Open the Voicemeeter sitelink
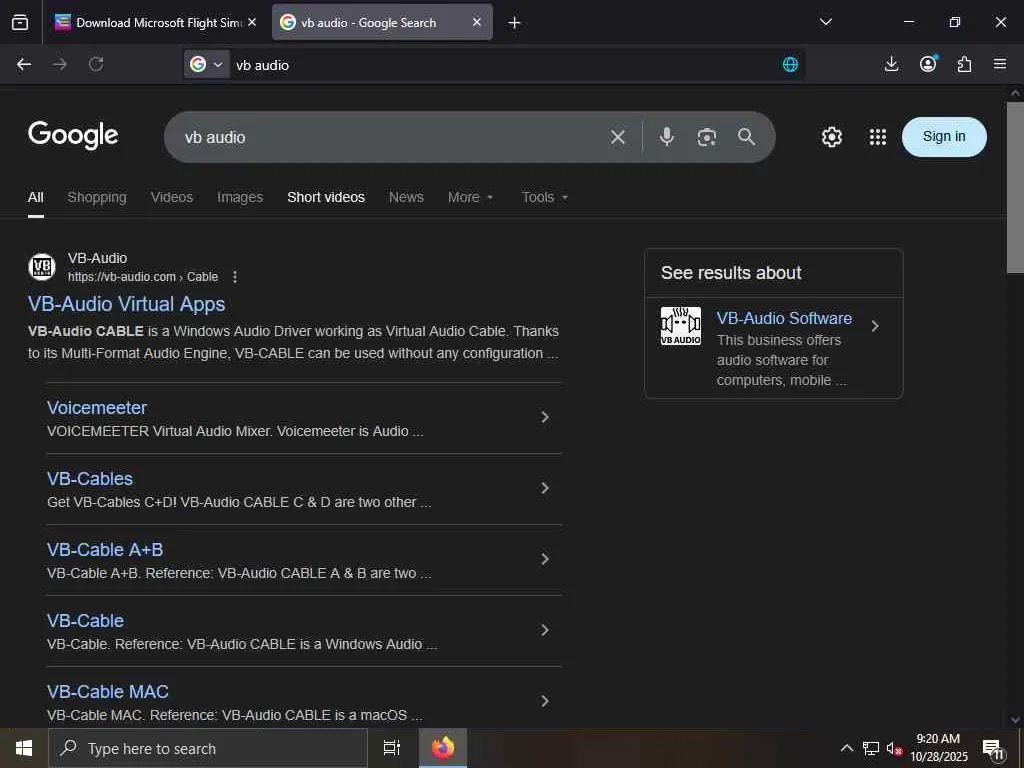 (97, 408)
